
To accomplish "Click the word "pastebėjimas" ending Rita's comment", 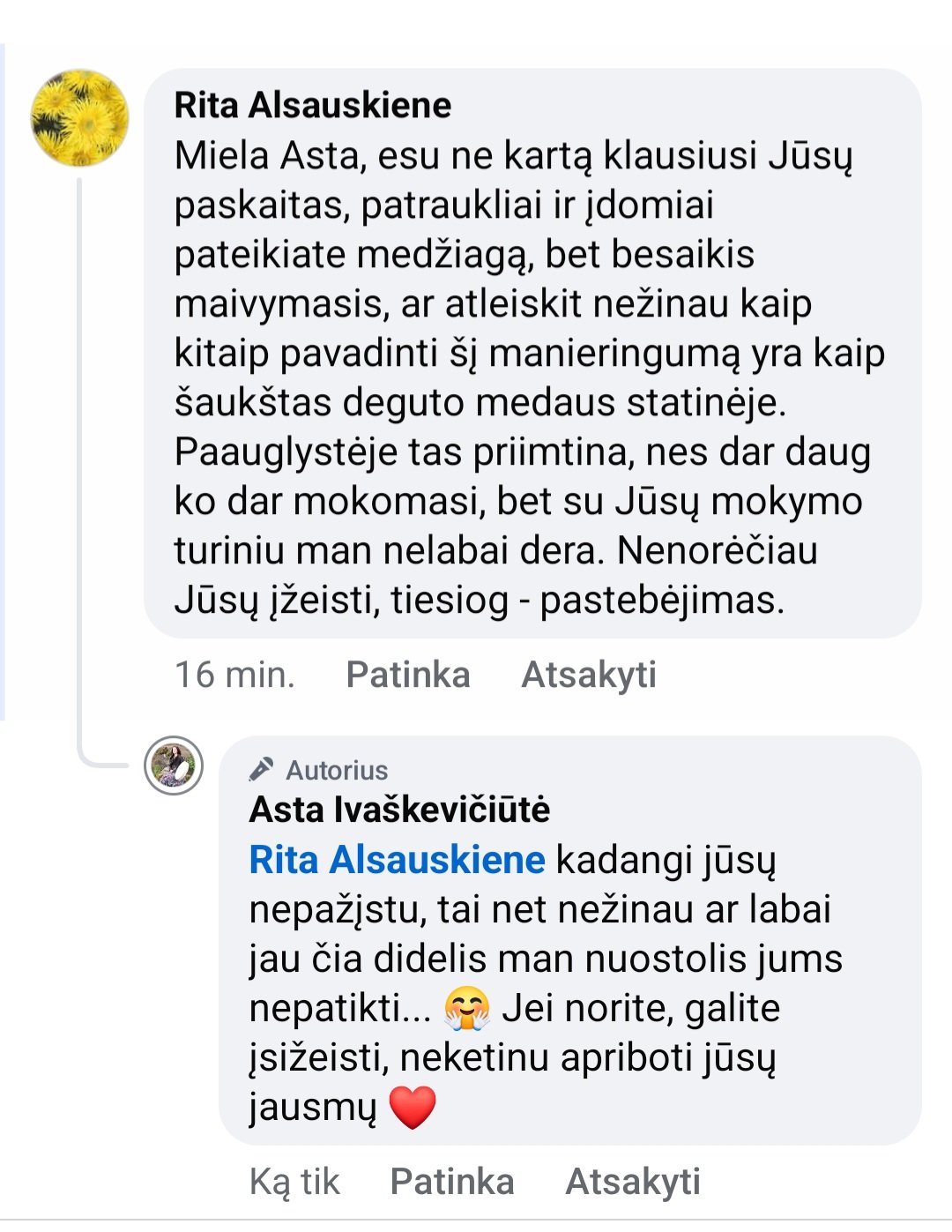I will point(661,601).
